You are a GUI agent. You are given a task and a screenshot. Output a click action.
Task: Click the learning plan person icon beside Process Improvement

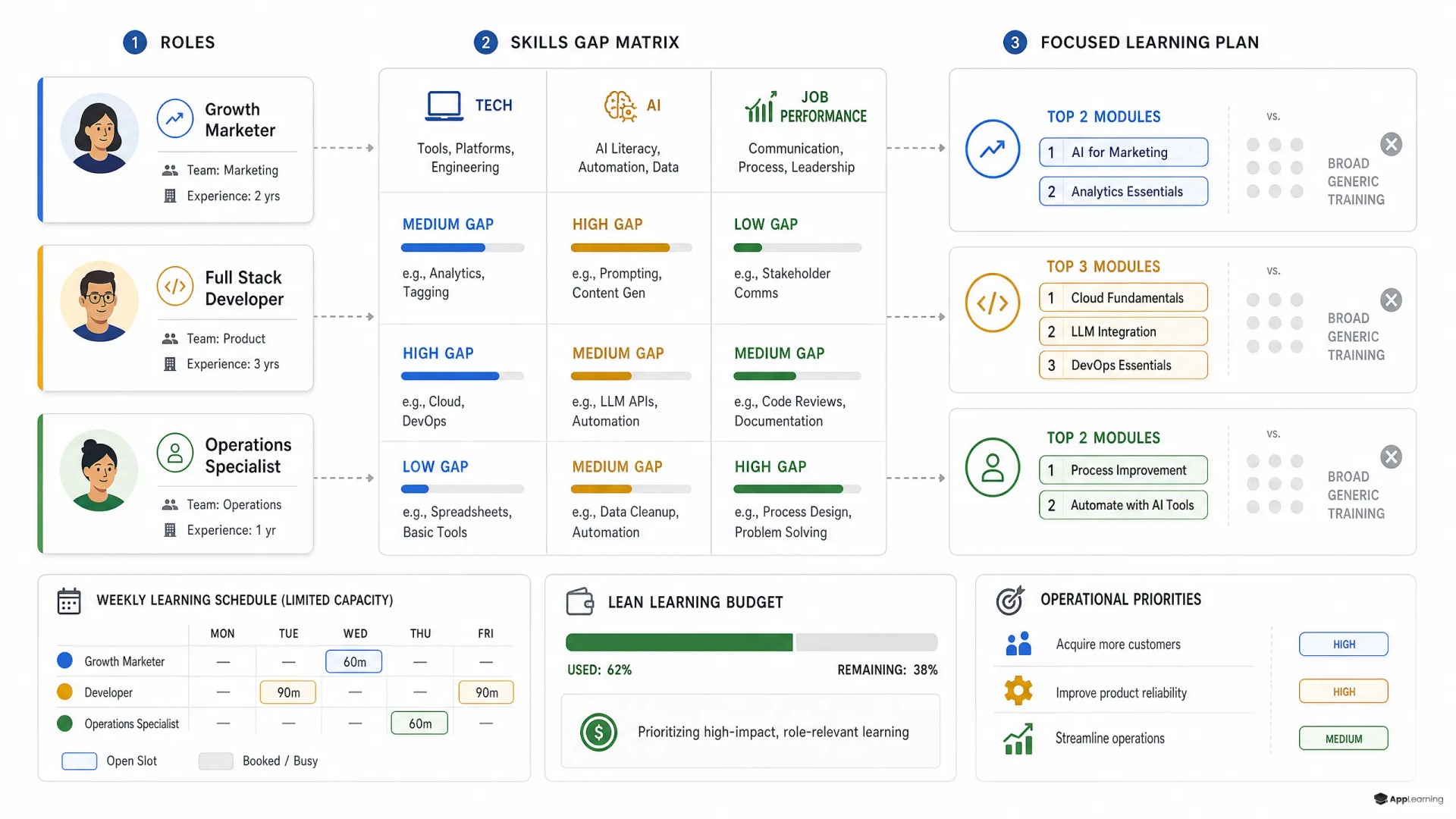click(x=993, y=467)
